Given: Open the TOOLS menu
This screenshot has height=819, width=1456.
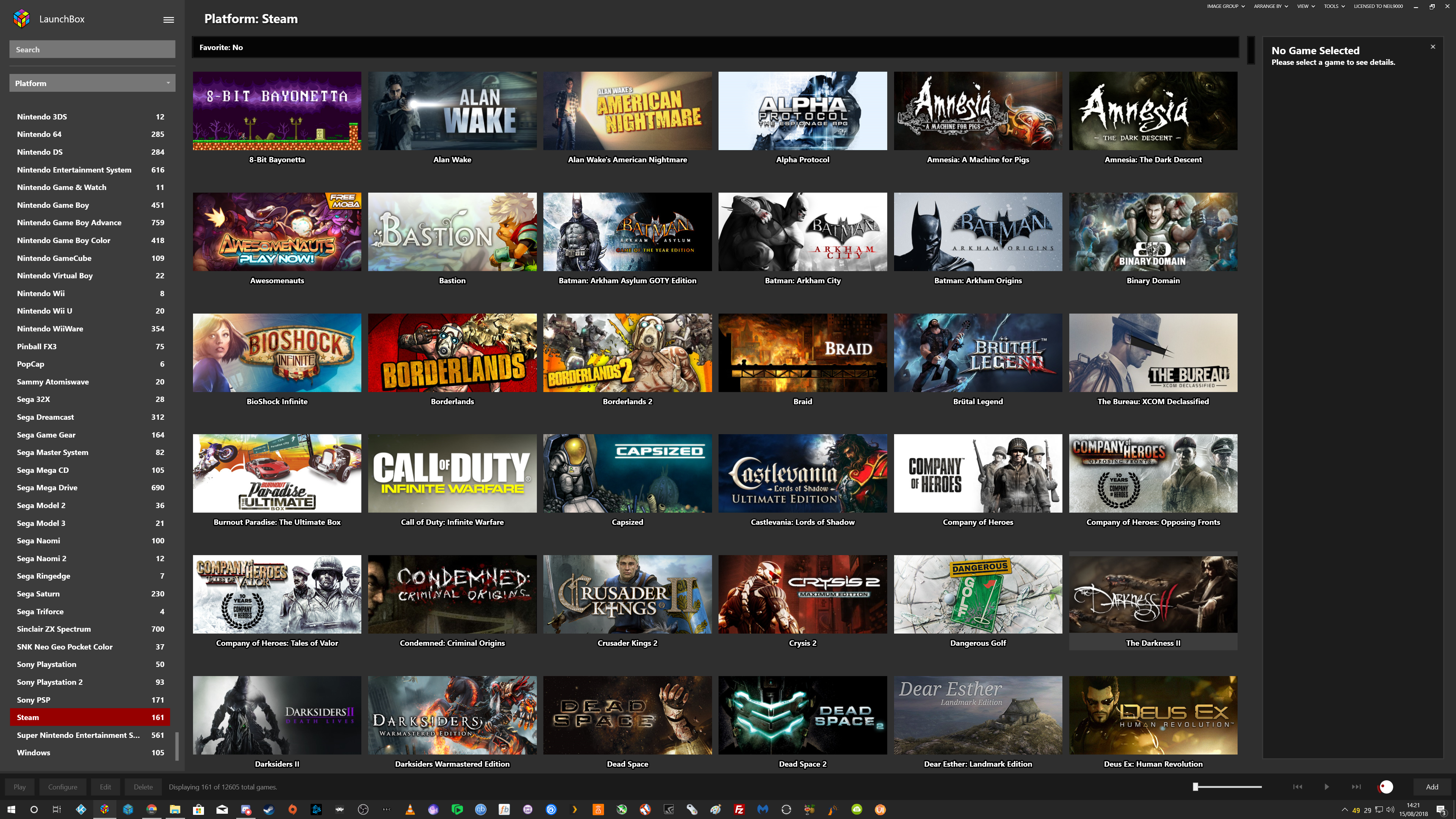Looking at the screenshot, I should (1334, 6).
